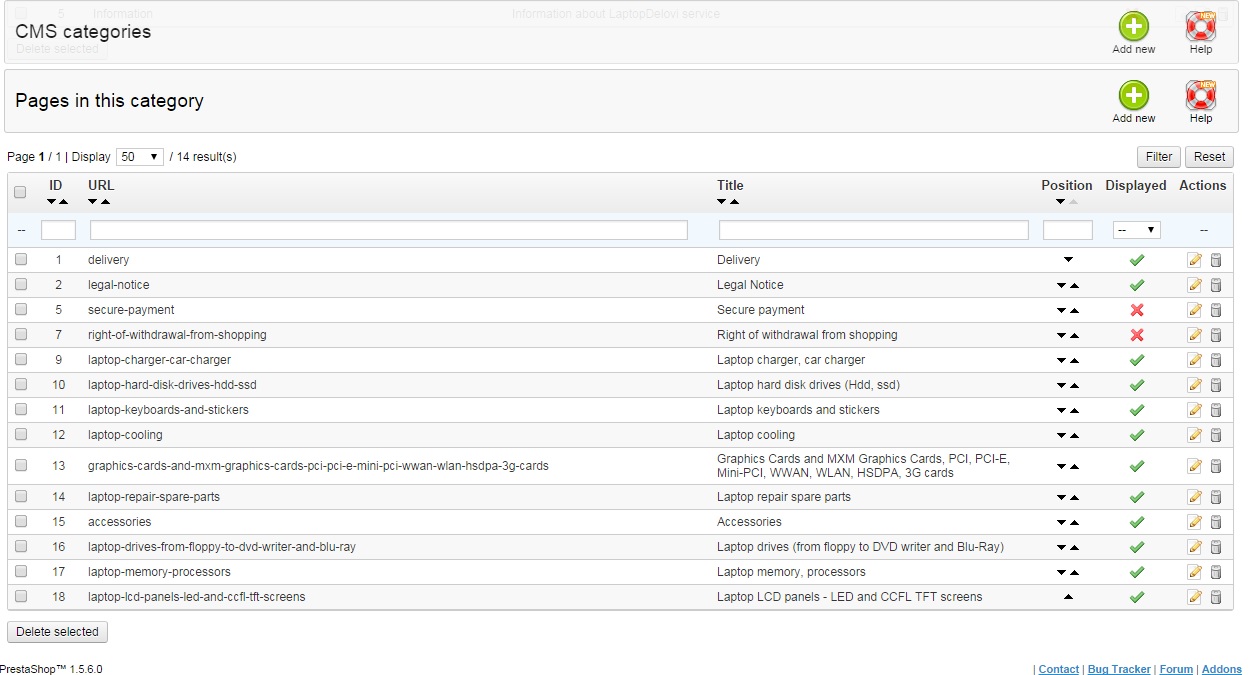
Task: Open the Forum footer link
Action: click(x=1176, y=669)
